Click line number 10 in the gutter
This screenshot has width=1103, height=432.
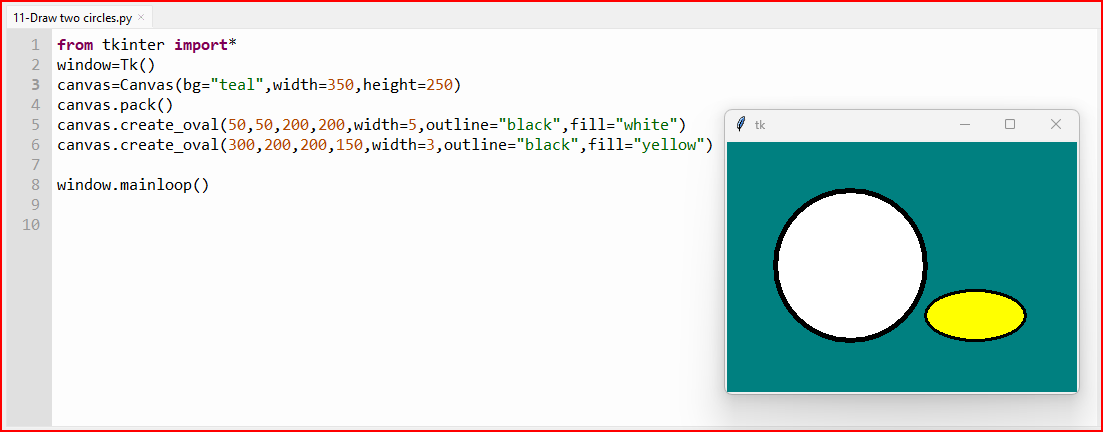tap(32, 226)
